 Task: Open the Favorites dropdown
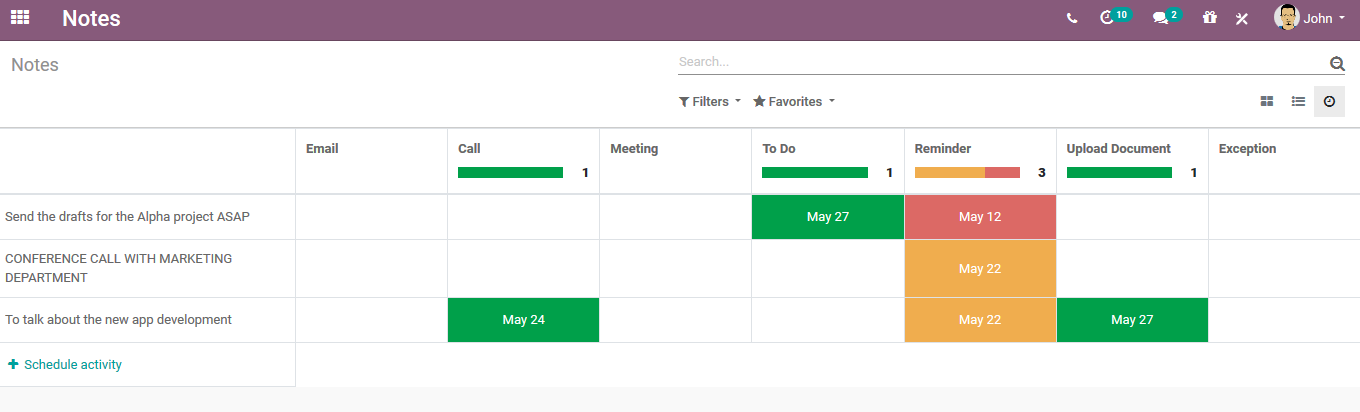[793, 101]
